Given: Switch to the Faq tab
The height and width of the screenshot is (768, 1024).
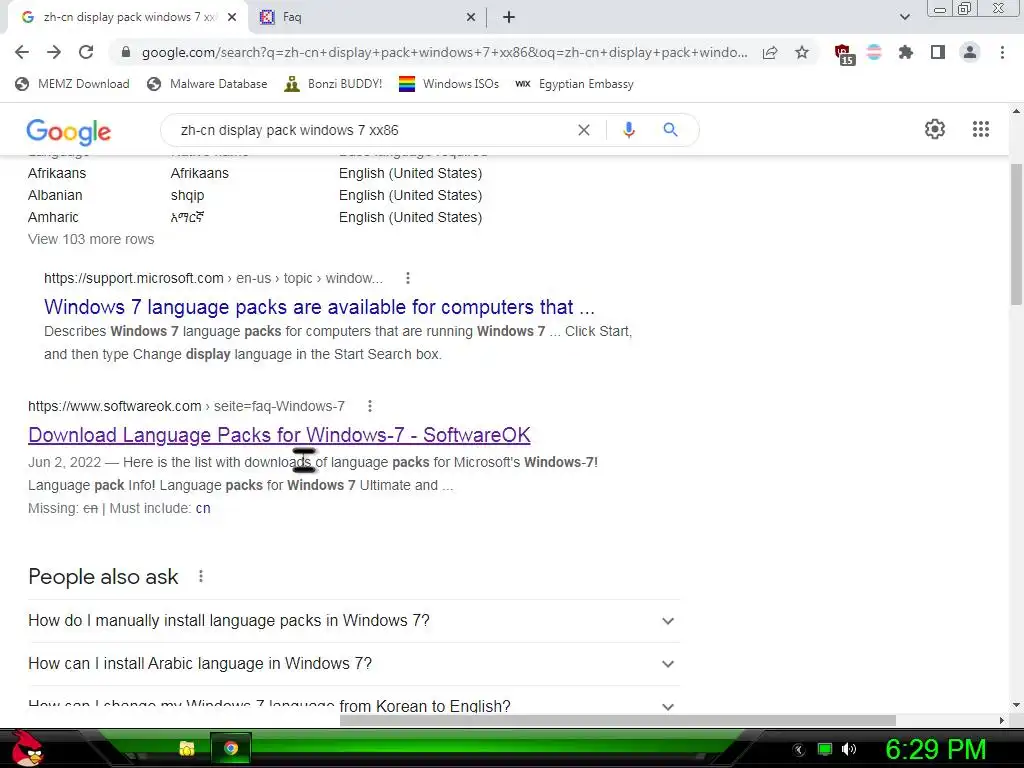Looking at the screenshot, I should [367, 17].
